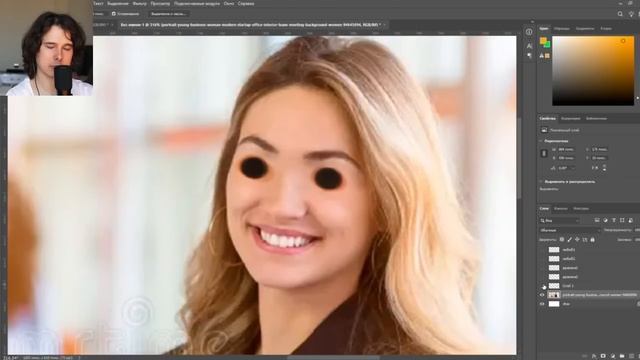This screenshot has width=640, height=360.
Task: Hide the portrait young business woman layer
Action: [x=542, y=295]
